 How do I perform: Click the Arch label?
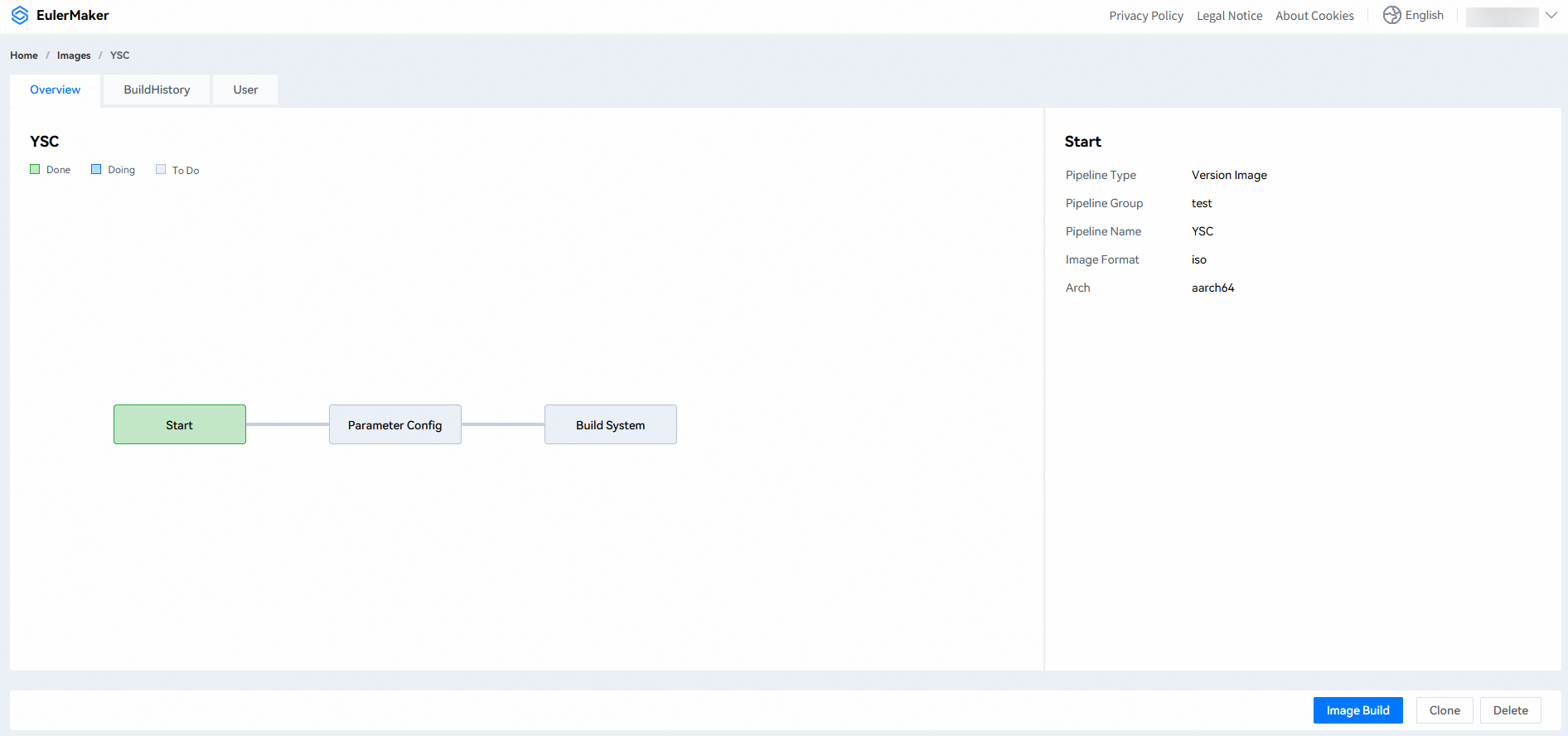tap(1078, 288)
